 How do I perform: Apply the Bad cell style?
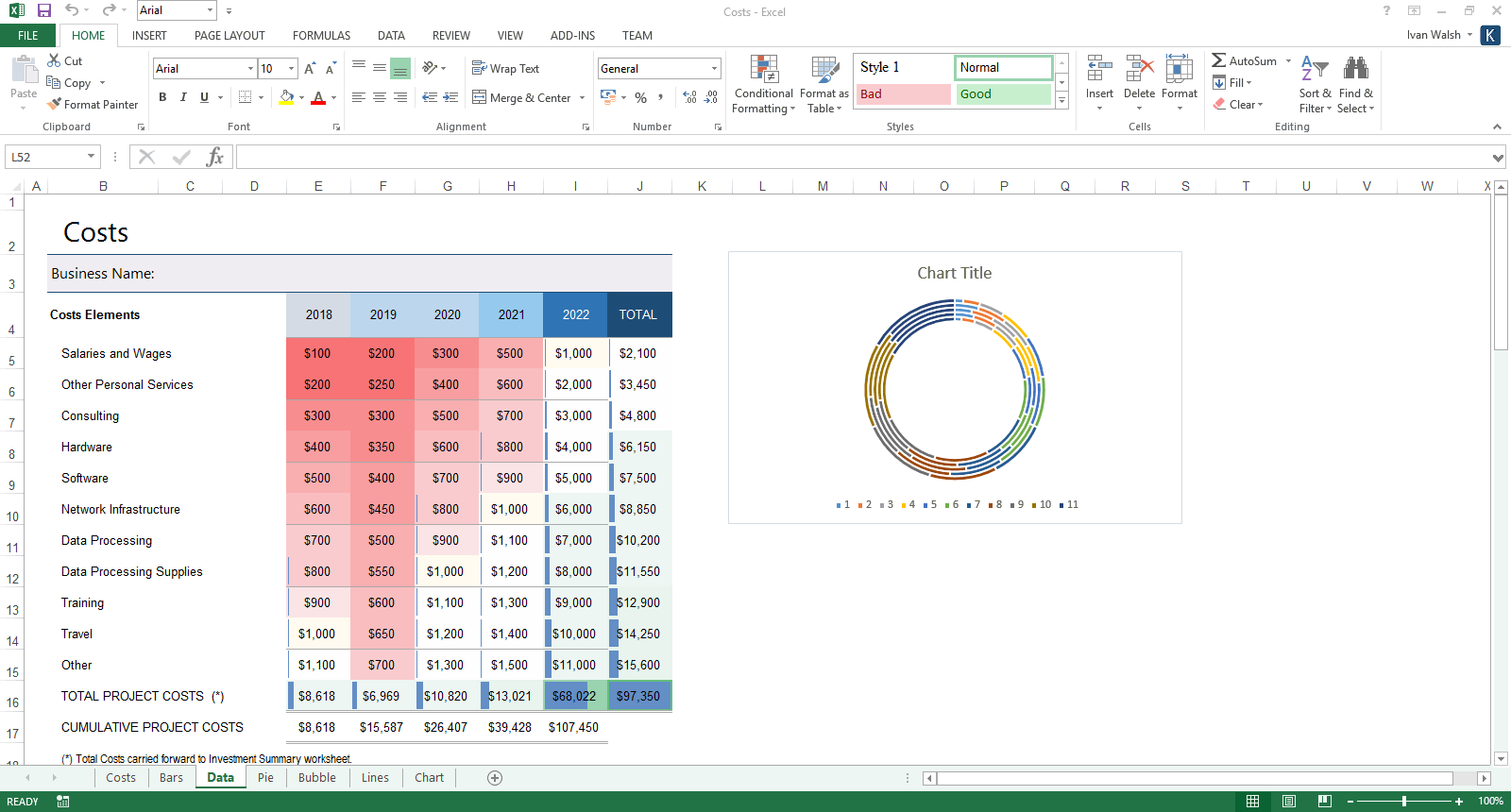903,94
